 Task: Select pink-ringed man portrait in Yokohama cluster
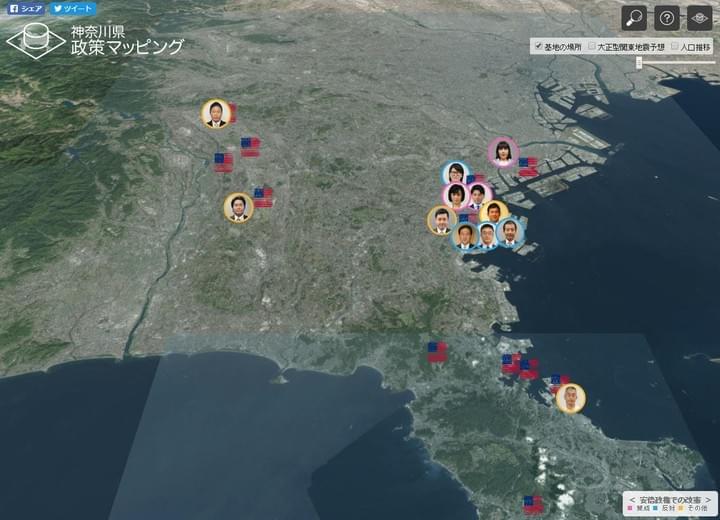(478, 194)
